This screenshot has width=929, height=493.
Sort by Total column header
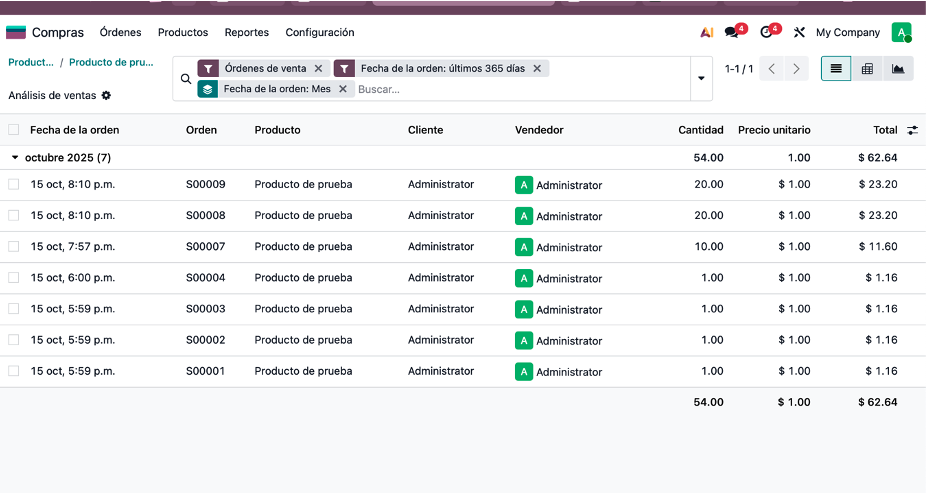[885, 130]
